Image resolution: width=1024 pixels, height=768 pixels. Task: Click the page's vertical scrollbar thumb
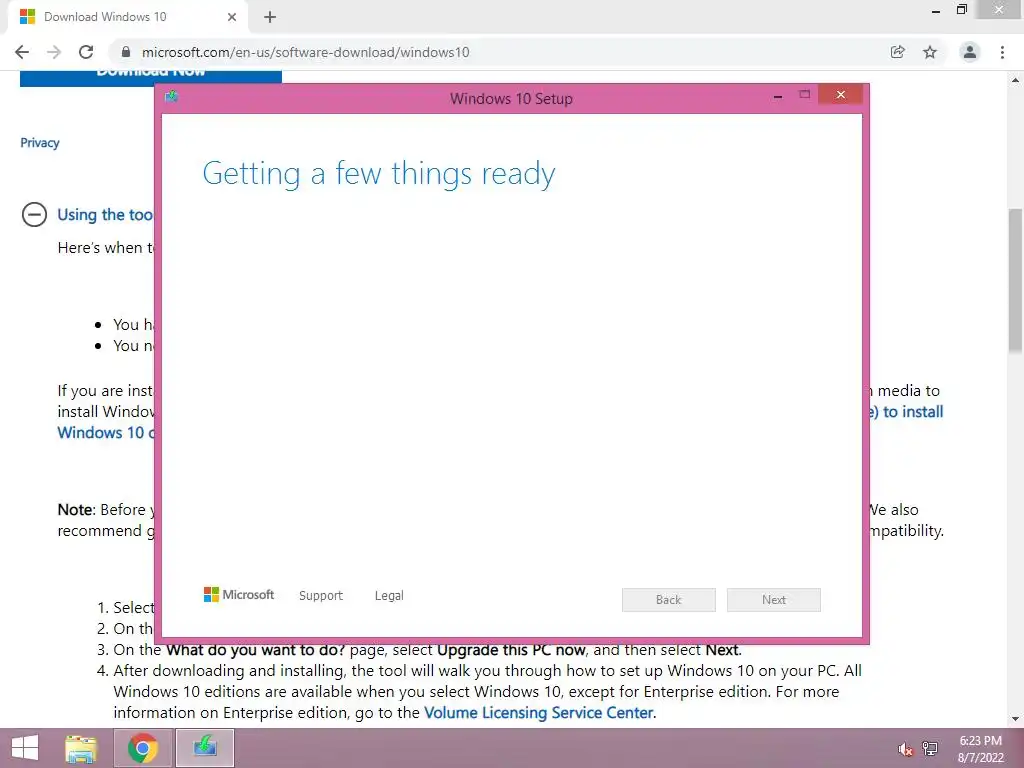click(x=1015, y=281)
